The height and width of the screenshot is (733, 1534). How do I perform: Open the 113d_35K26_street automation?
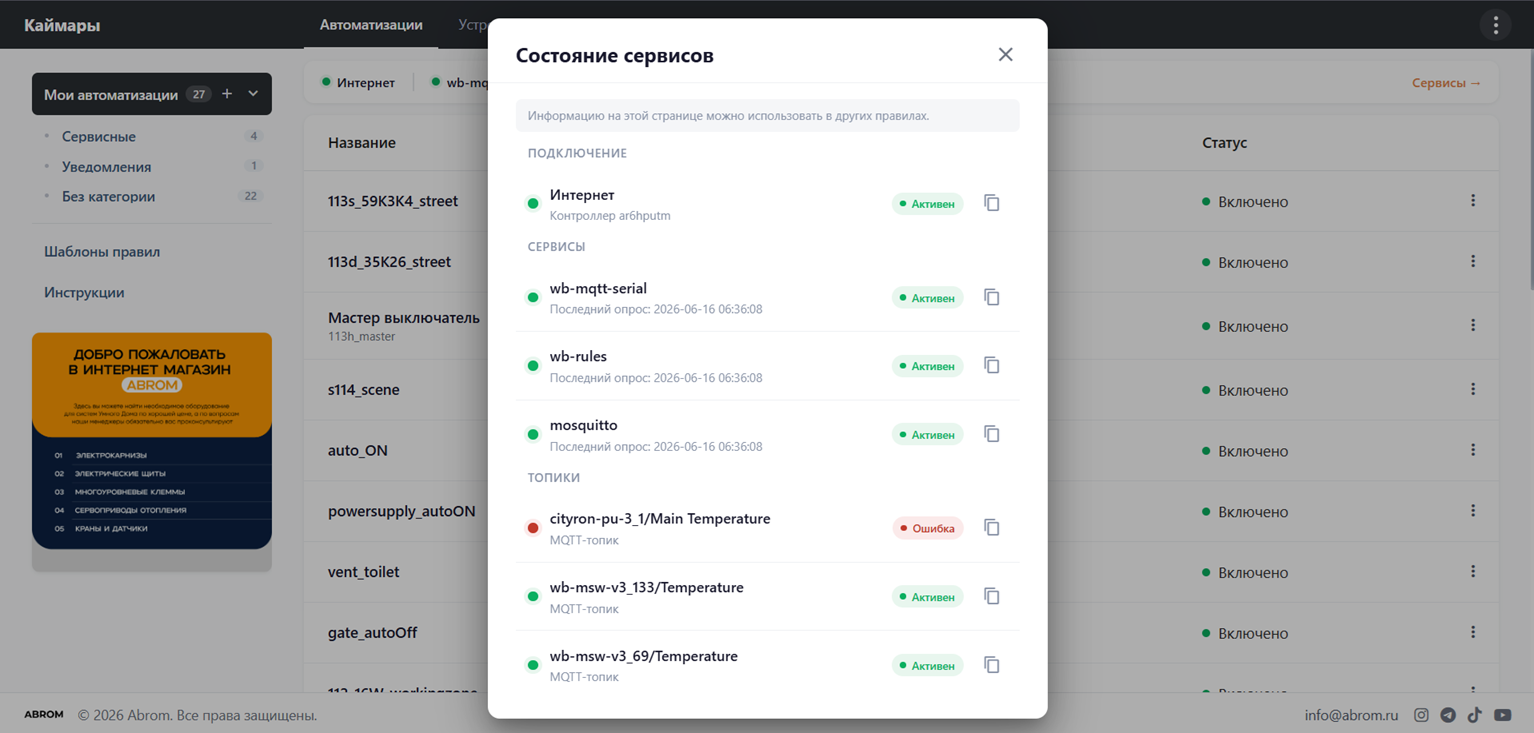tap(389, 262)
